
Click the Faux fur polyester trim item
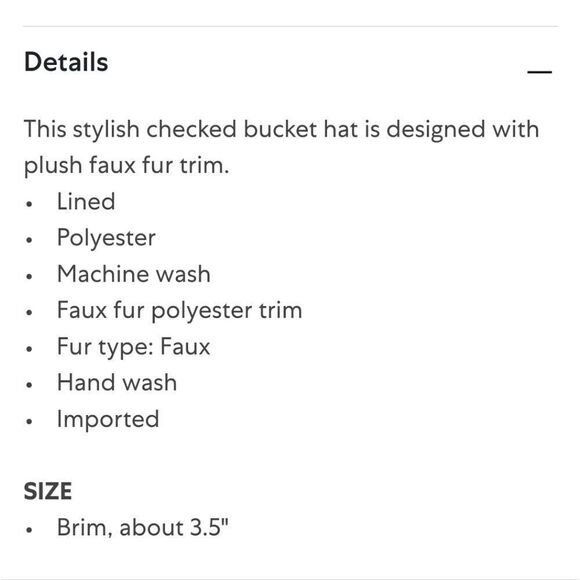pyautogui.click(x=180, y=310)
